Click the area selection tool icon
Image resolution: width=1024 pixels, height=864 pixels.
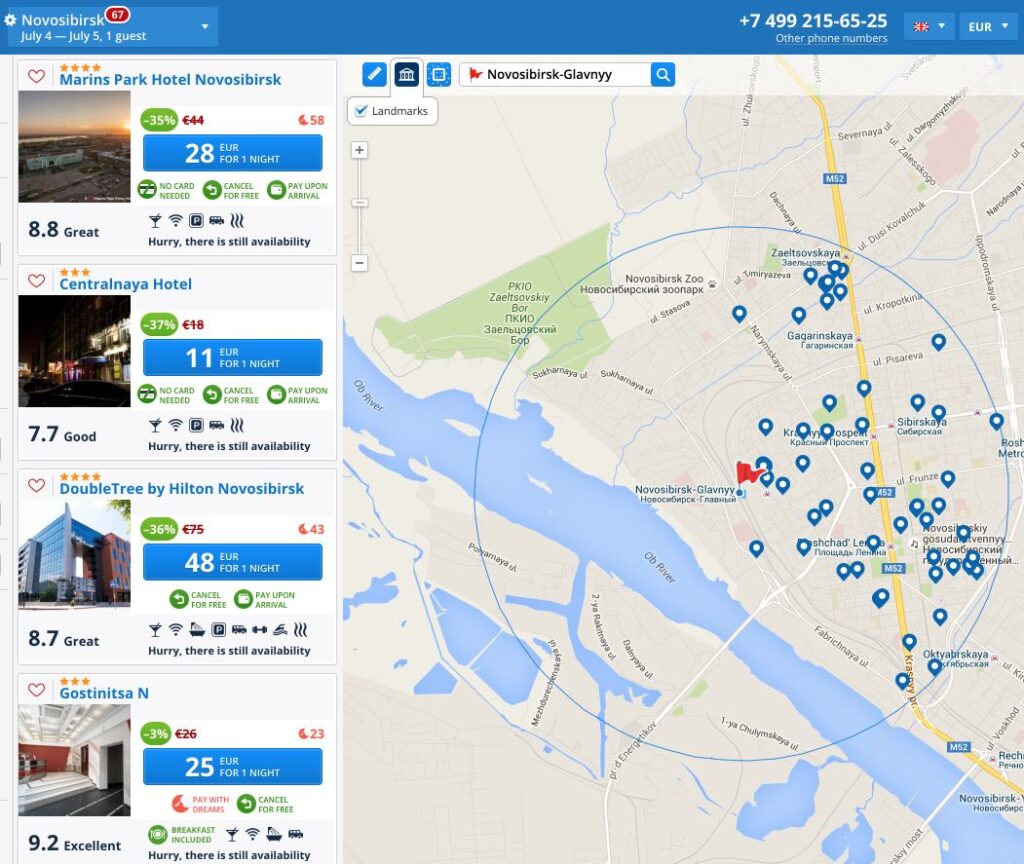pyautogui.click(x=440, y=74)
